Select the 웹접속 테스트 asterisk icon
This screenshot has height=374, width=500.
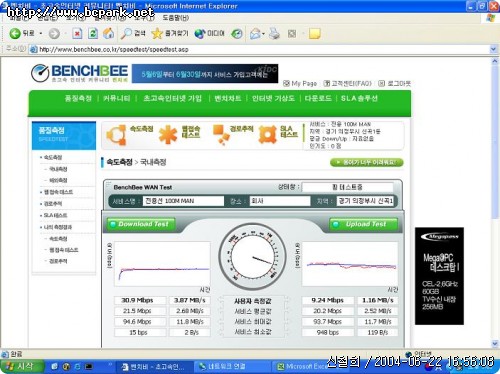(168, 135)
